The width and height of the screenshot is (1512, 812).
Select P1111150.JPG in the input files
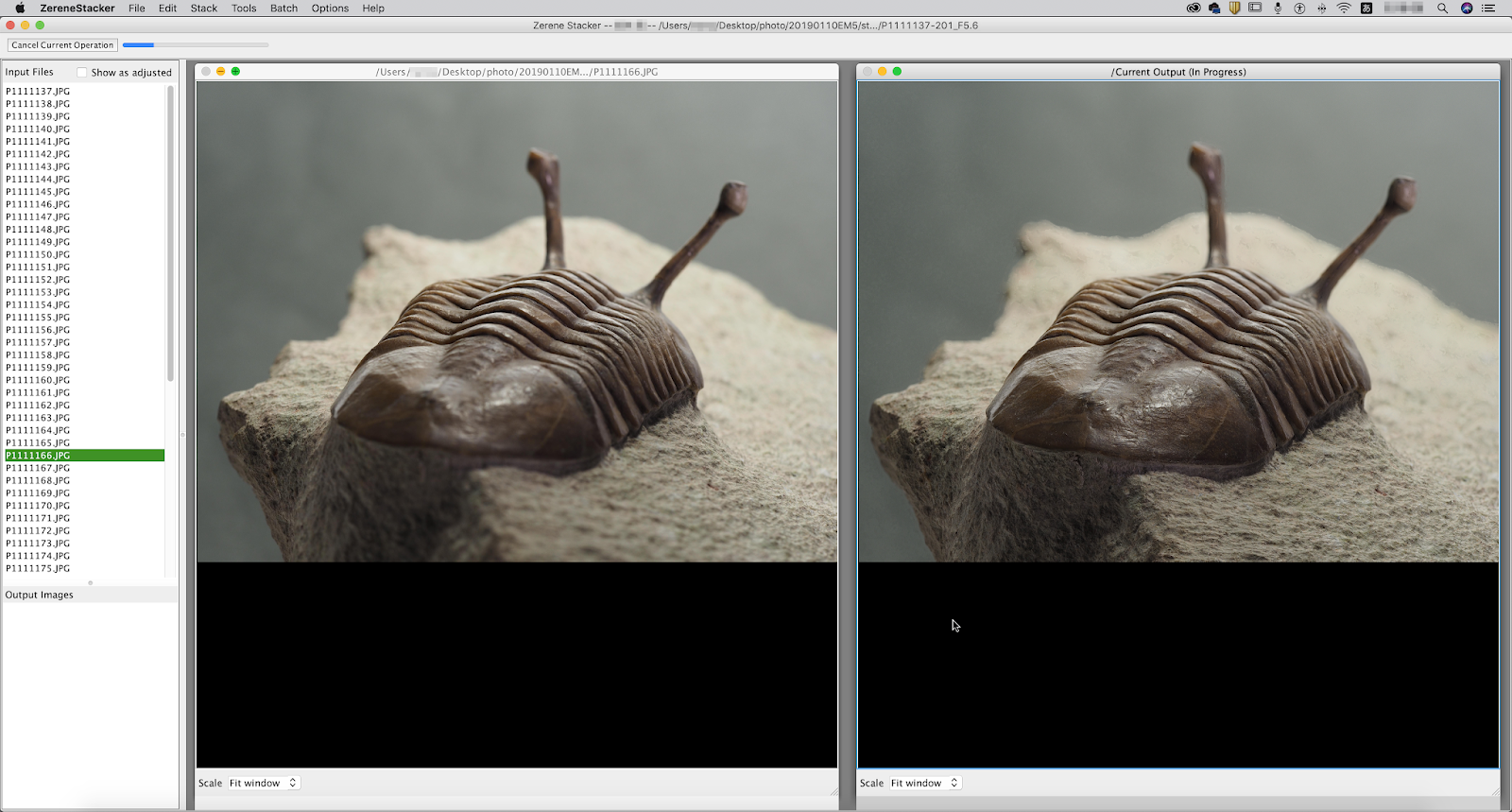coord(38,254)
